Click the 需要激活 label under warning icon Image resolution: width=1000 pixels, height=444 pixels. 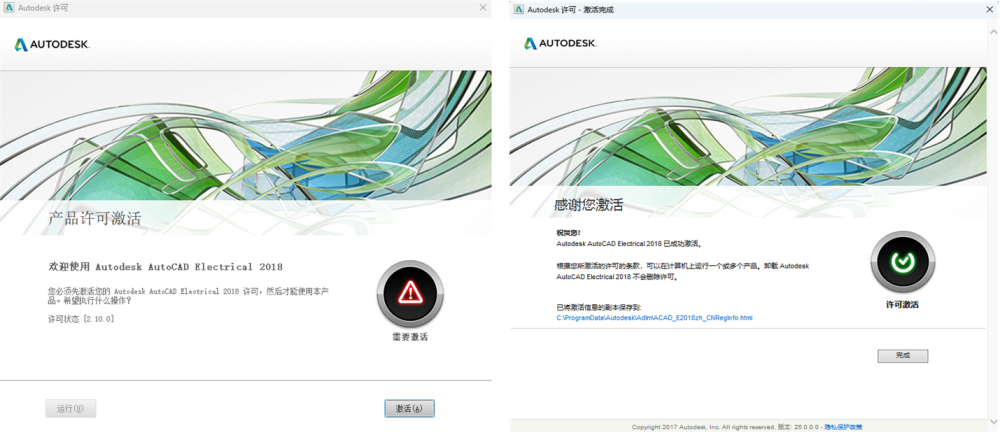410,336
